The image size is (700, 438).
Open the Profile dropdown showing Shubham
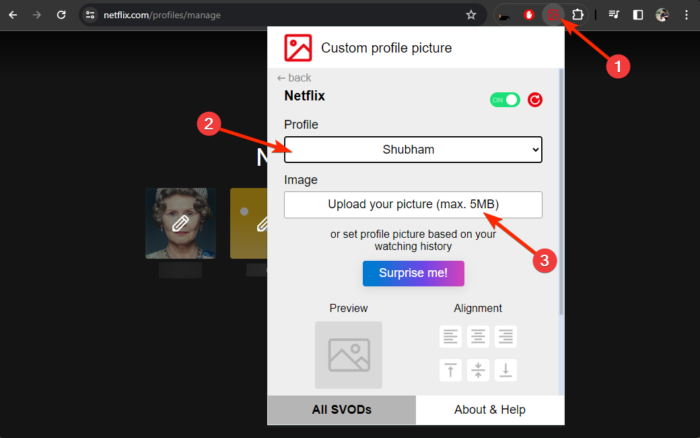(413, 150)
